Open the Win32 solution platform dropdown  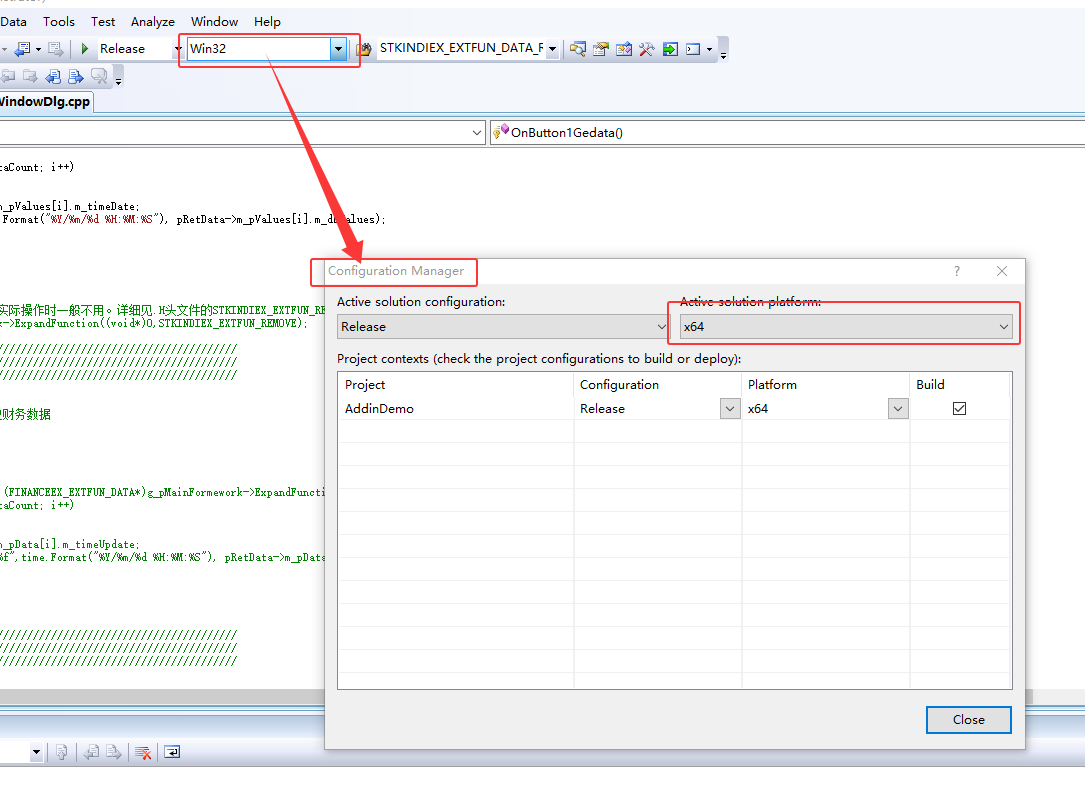point(338,48)
